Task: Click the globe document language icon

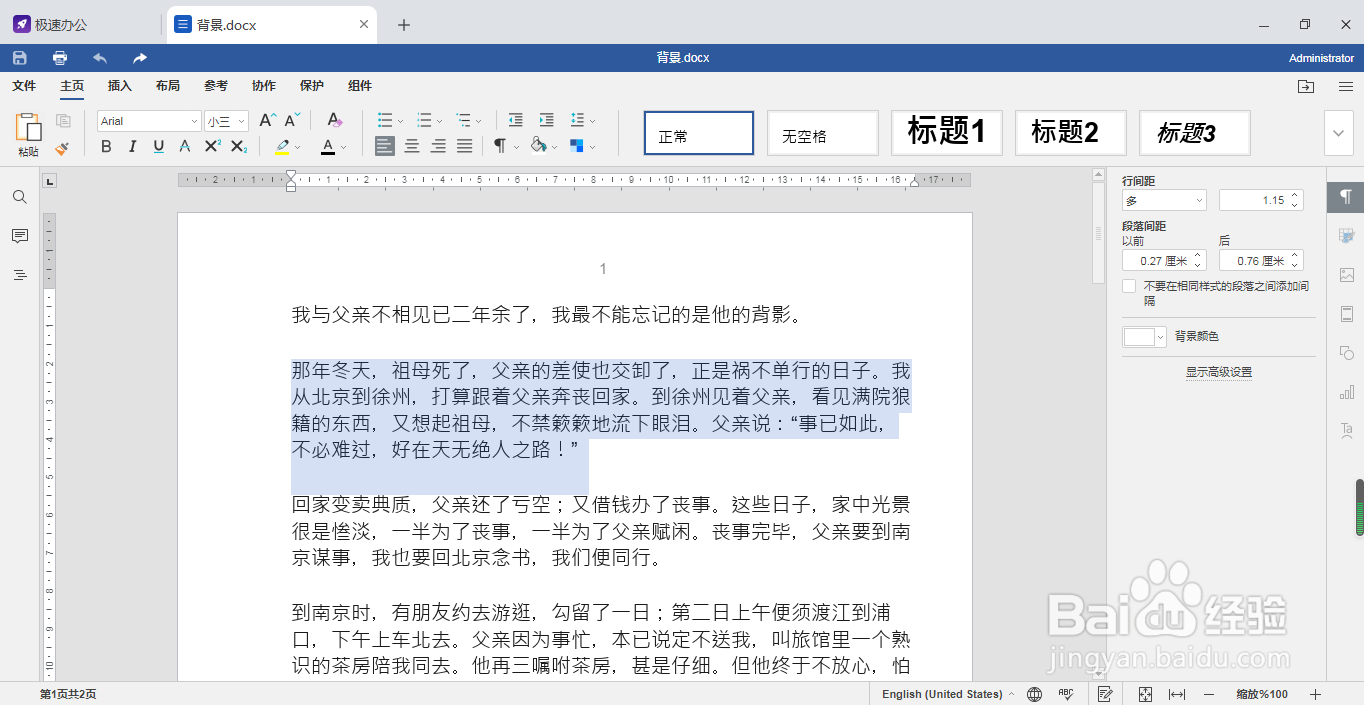Action: [x=1035, y=694]
